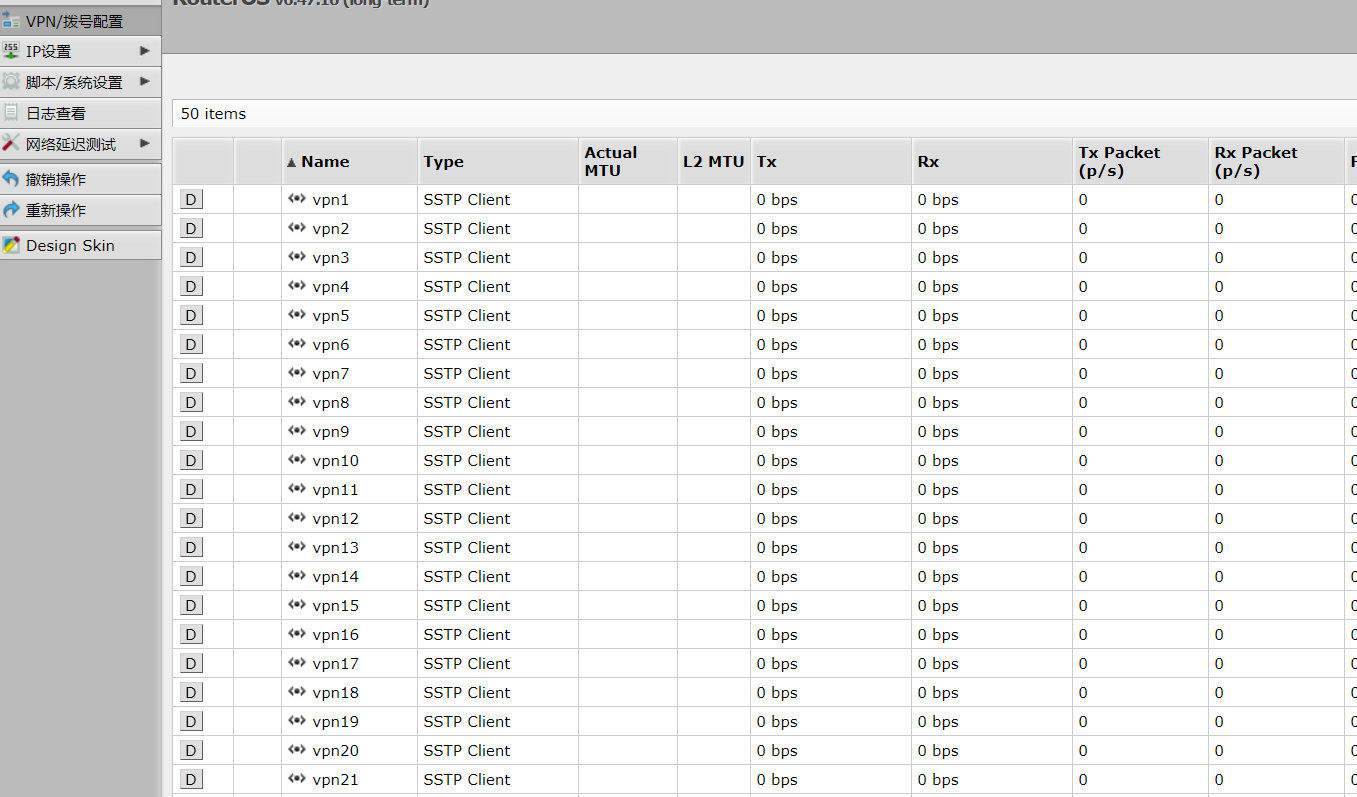
Task: Click the interface icon next to vpn13
Action: (297, 546)
